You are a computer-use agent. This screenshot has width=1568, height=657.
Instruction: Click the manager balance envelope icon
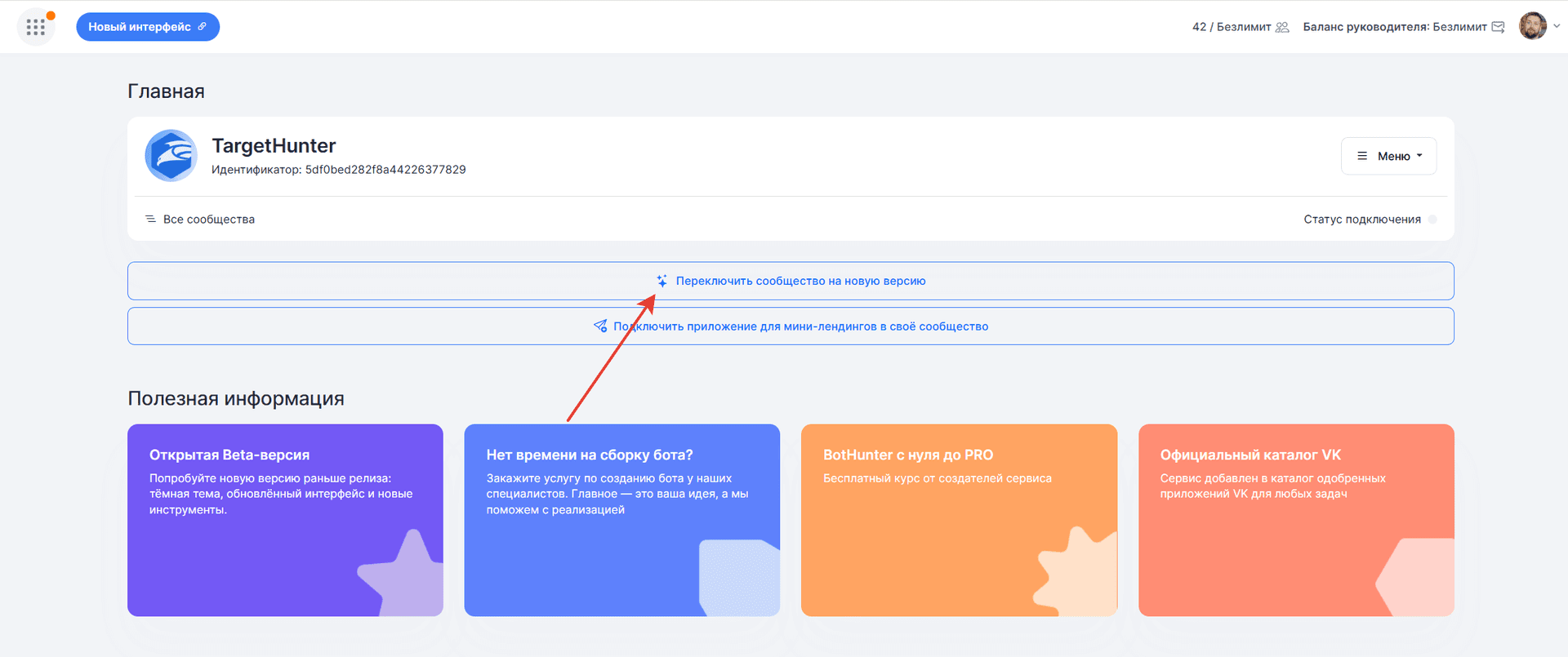pyautogui.click(x=1498, y=27)
